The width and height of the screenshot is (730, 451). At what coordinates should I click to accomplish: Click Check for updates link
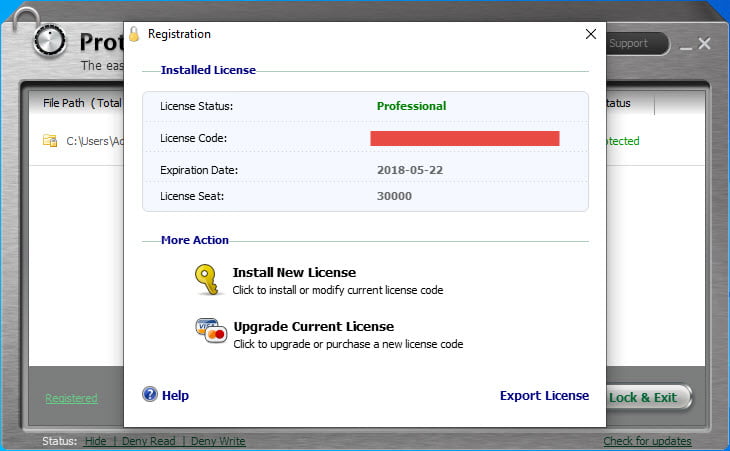tap(647, 441)
